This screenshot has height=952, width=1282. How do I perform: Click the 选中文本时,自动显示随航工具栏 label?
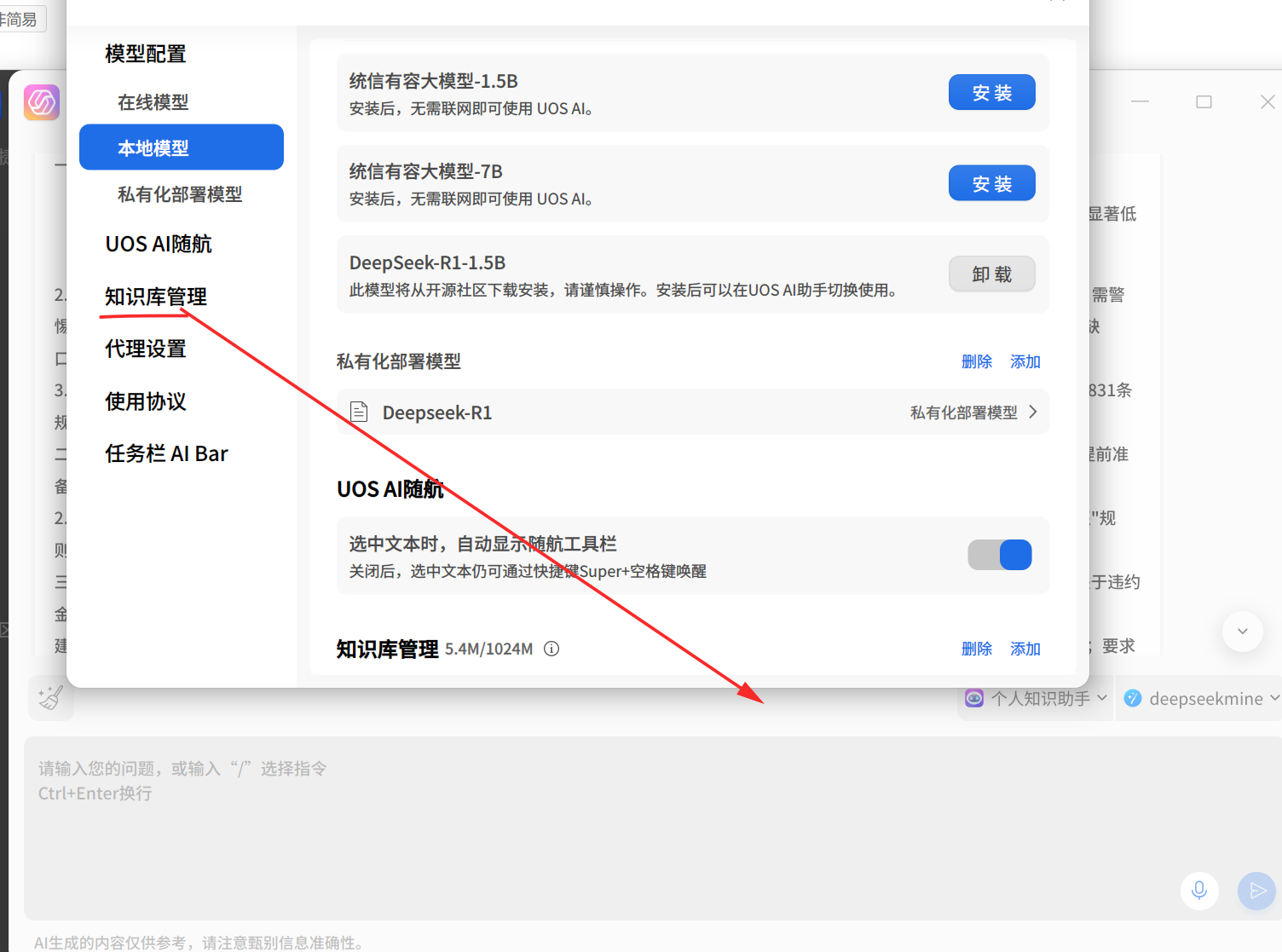482,544
